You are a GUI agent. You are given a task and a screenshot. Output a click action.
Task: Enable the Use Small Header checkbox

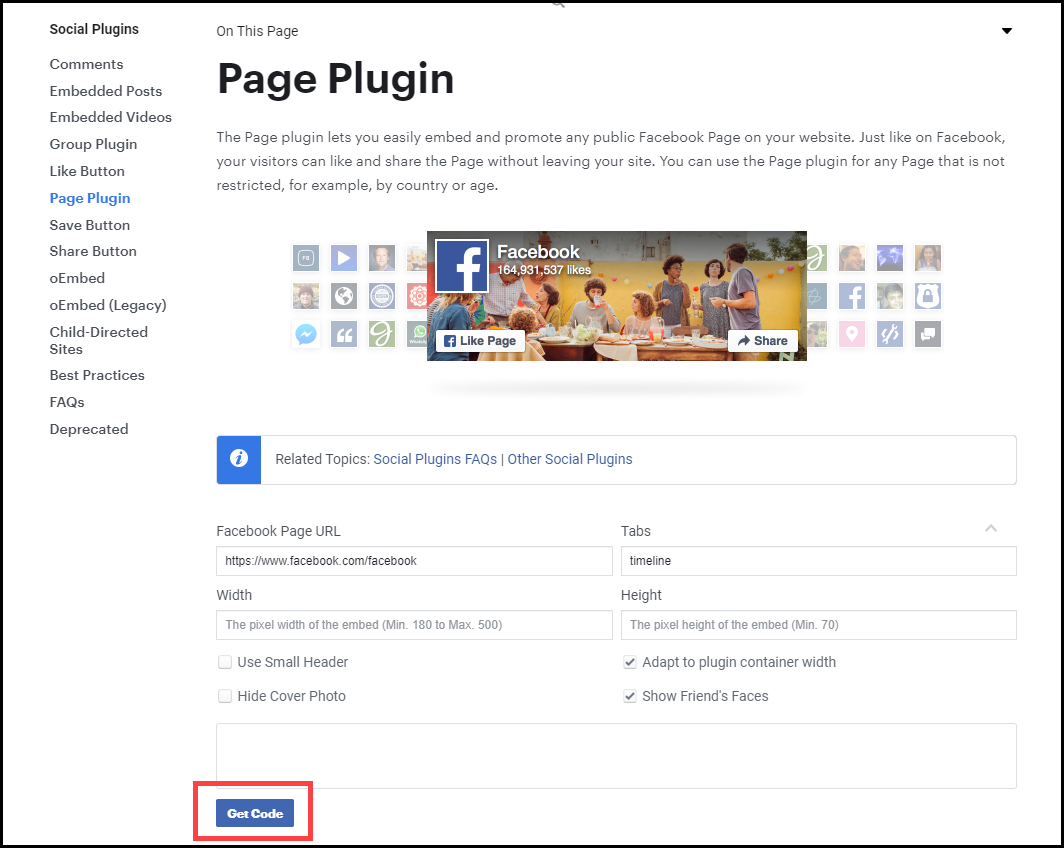(x=225, y=662)
